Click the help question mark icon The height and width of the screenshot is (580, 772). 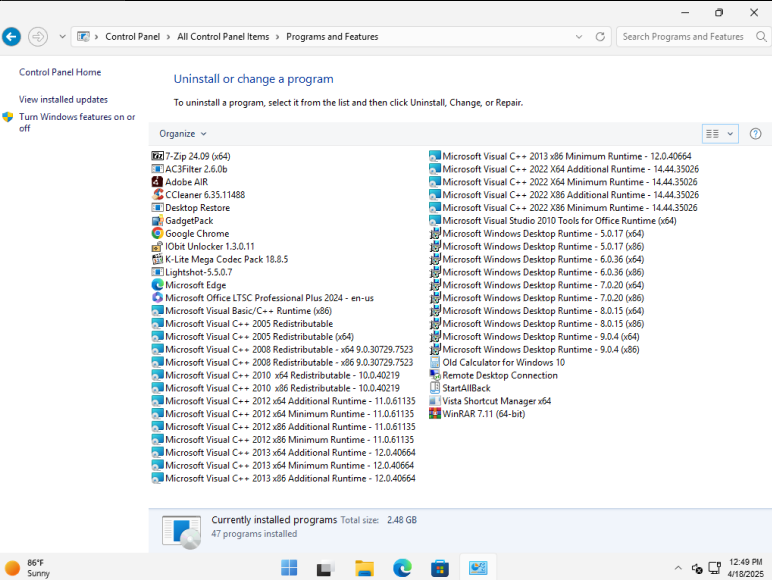pyautogui.click(x=755, y=133)
